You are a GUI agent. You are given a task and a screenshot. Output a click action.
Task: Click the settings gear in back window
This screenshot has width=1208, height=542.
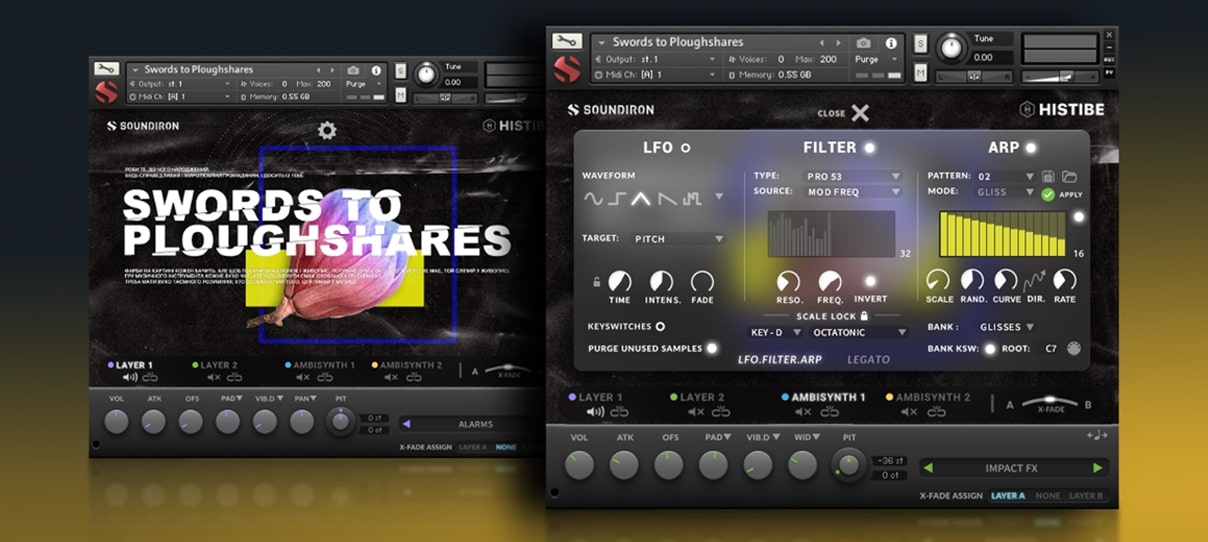[326, 130]
